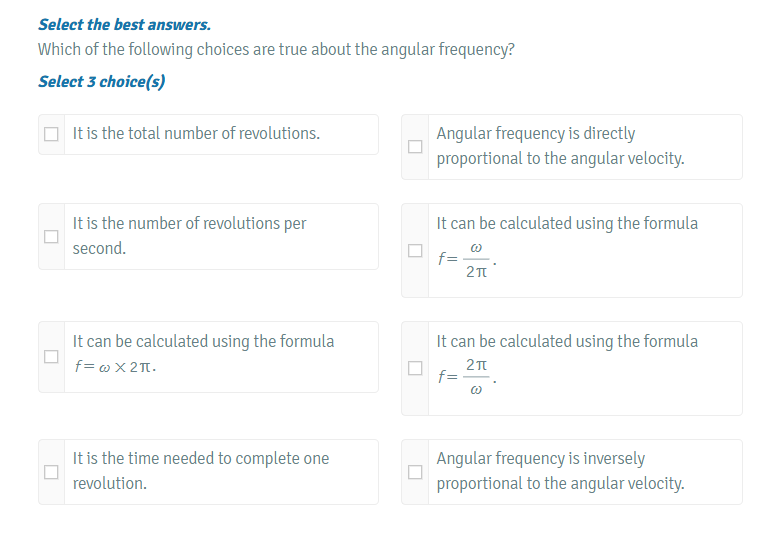Click the 'Angular frequency is inversely proportional' answer text
The height and width of the screenshot is (537, 770).
tap(560, 471)
